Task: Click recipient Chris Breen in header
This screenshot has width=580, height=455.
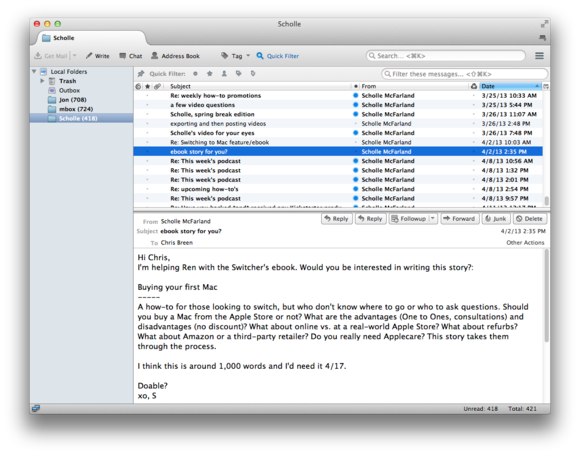Action: point(177,243)
